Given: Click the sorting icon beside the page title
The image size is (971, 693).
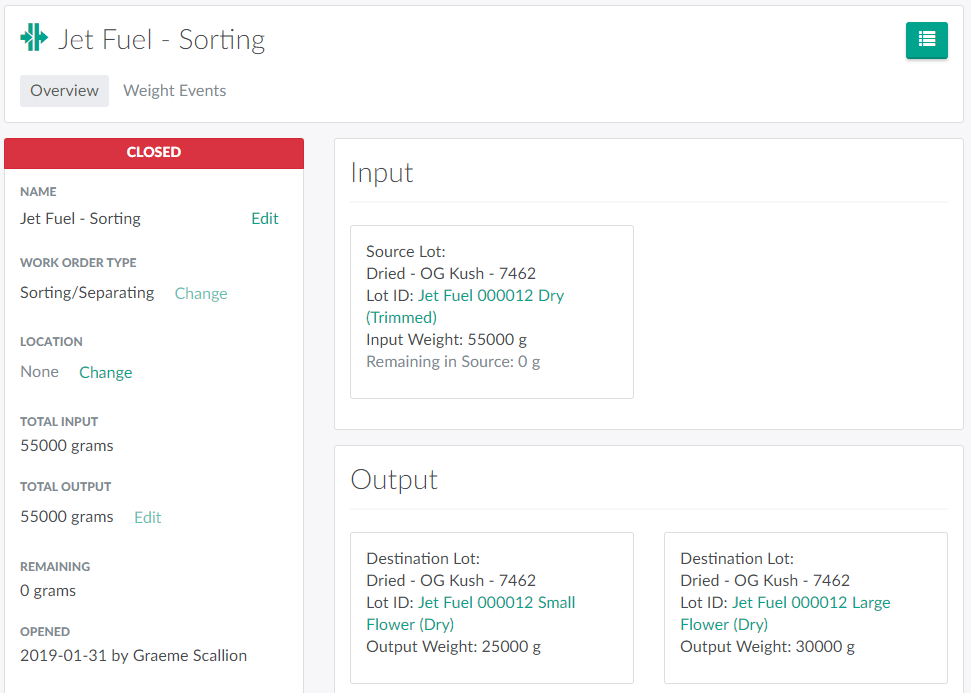Looking at the screenshot, I should pos(34,39).
